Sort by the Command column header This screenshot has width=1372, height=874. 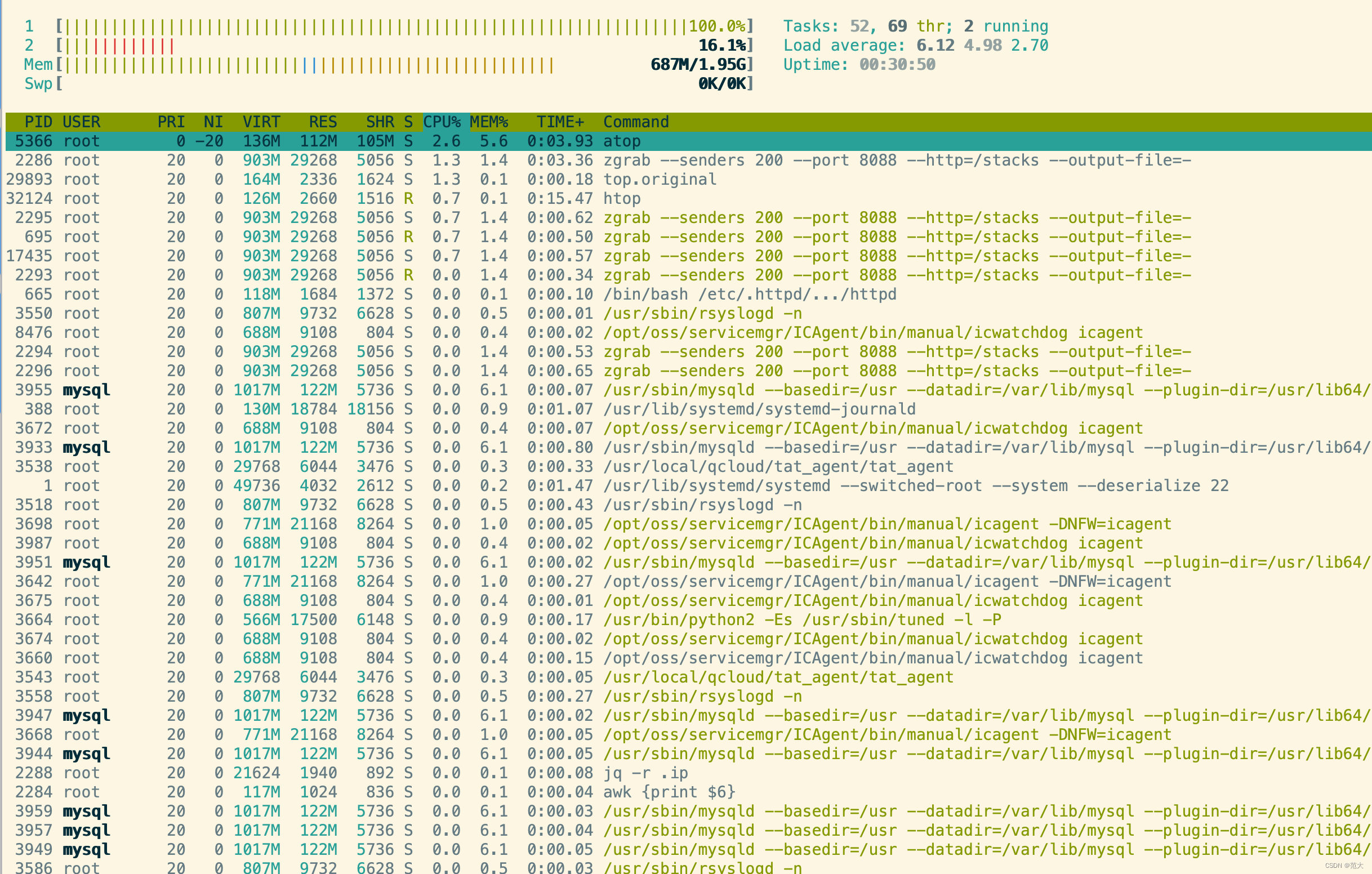click(636, 122)
